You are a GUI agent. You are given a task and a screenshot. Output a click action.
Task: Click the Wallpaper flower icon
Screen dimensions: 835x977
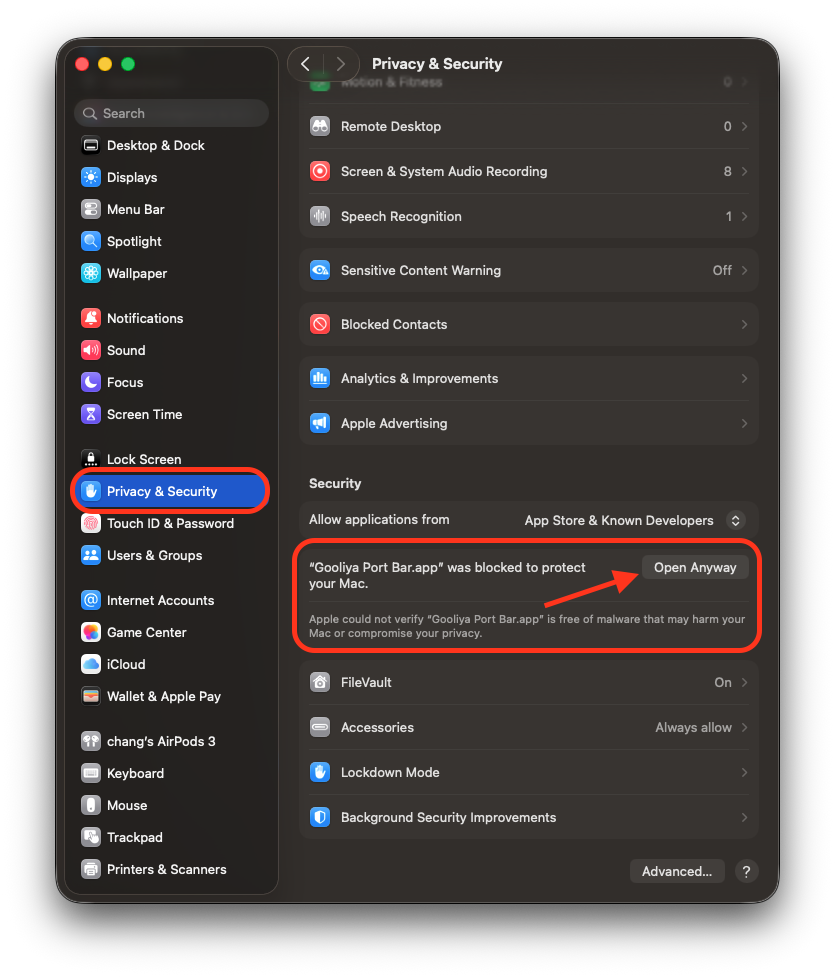point(91,273)
